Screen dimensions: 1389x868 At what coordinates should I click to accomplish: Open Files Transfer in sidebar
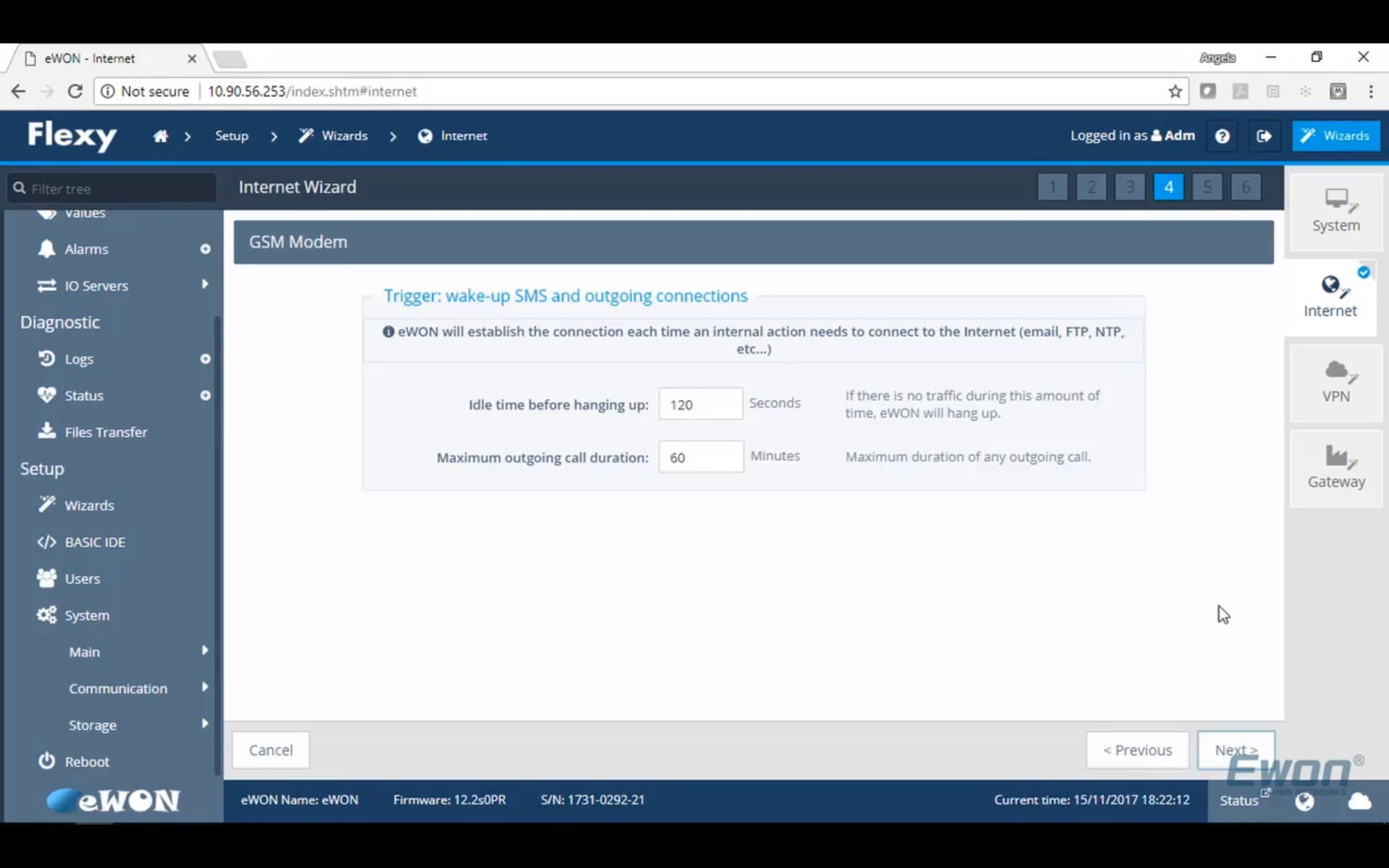pyautogui.click(x=106, y=432)
